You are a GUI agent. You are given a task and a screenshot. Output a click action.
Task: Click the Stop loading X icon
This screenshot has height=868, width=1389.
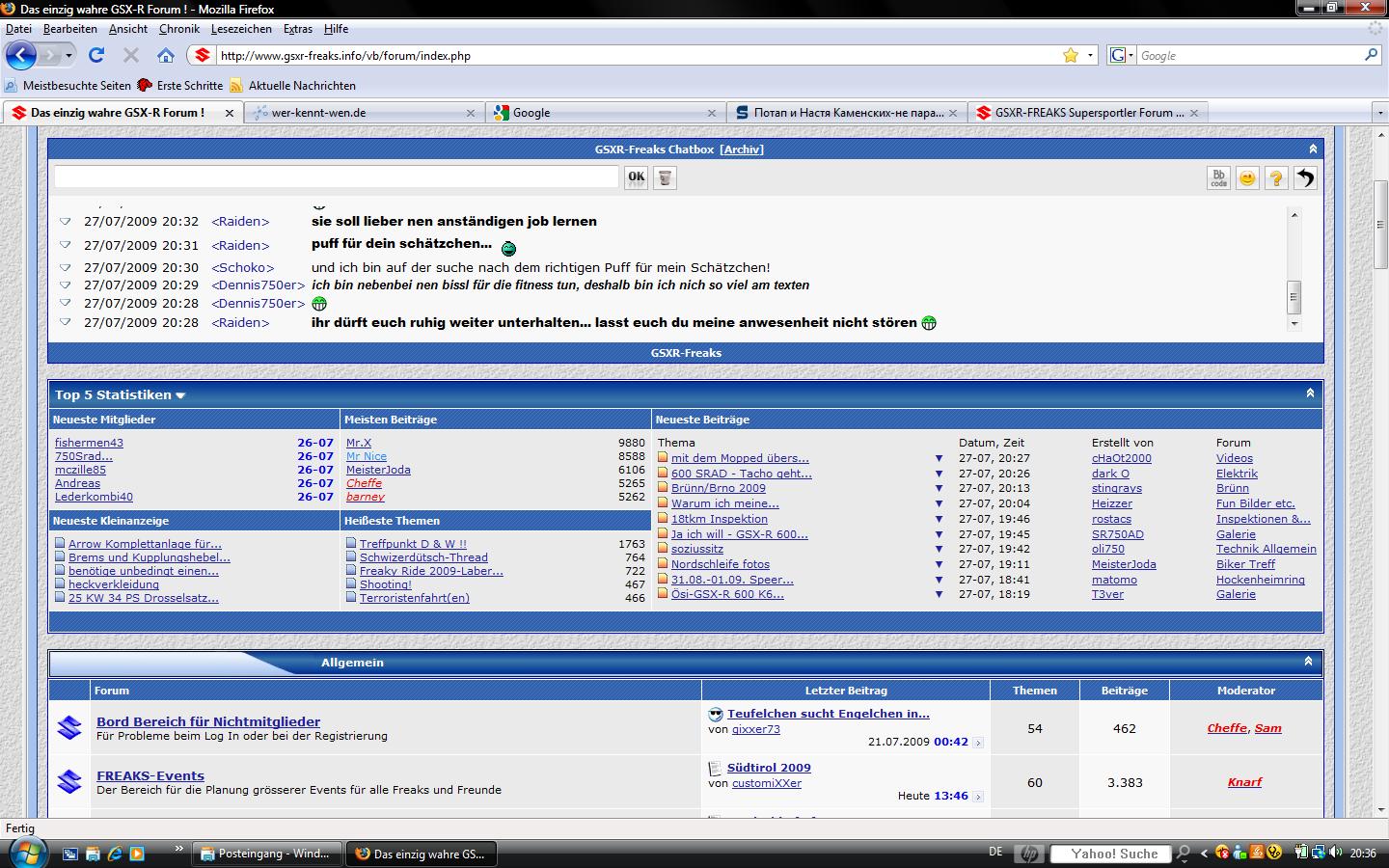click(x=131, y=55)
